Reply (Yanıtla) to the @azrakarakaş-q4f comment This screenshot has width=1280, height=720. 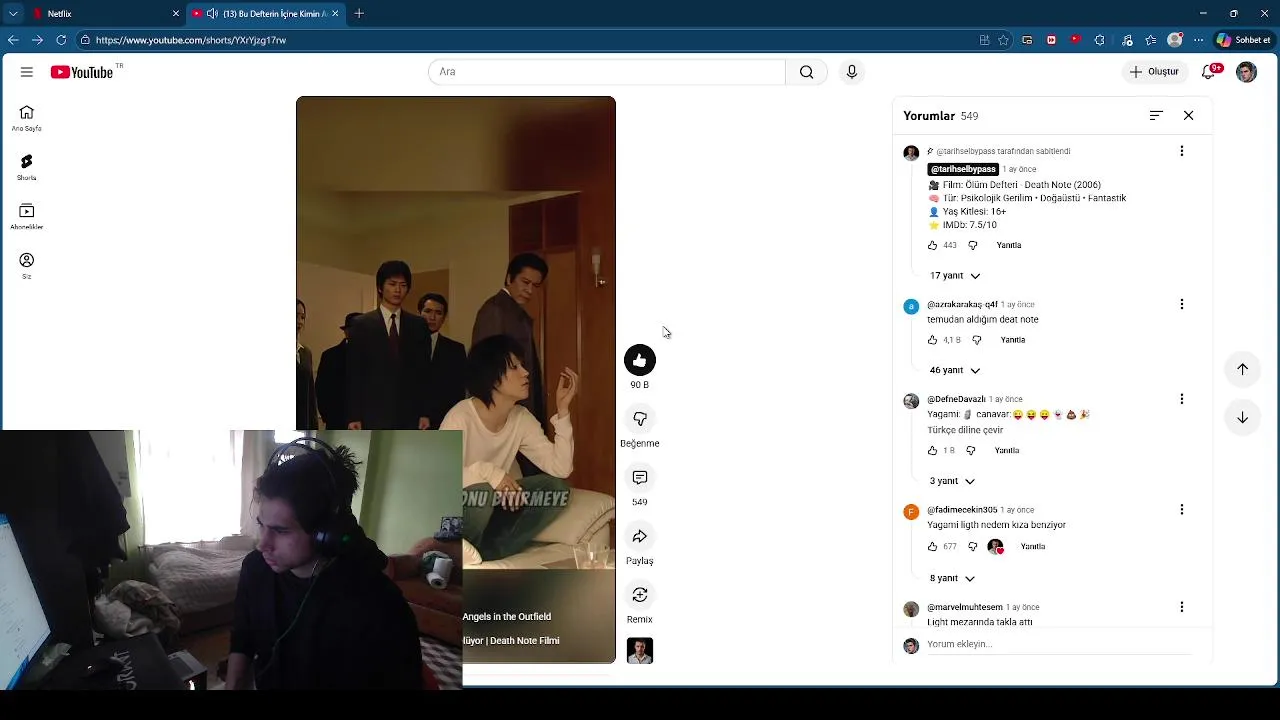(x=1013, y=340)
